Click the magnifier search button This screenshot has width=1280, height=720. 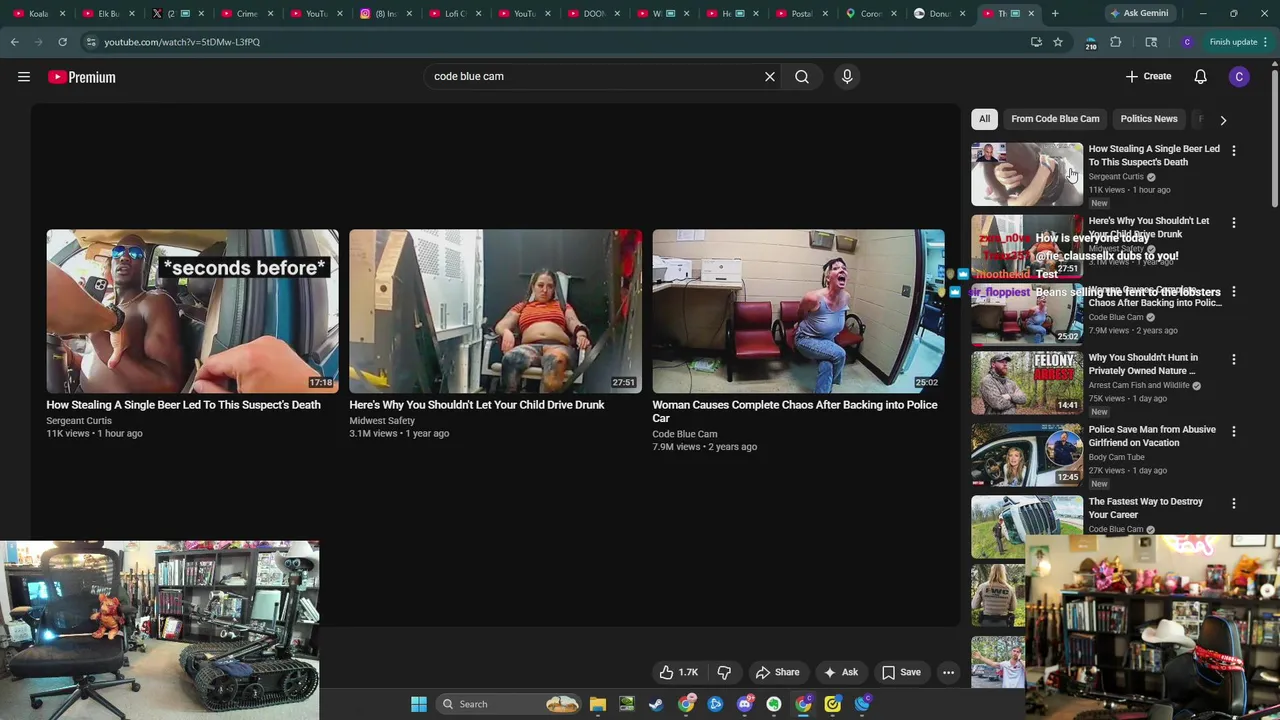pyautogui.click(x=802, y=76)
